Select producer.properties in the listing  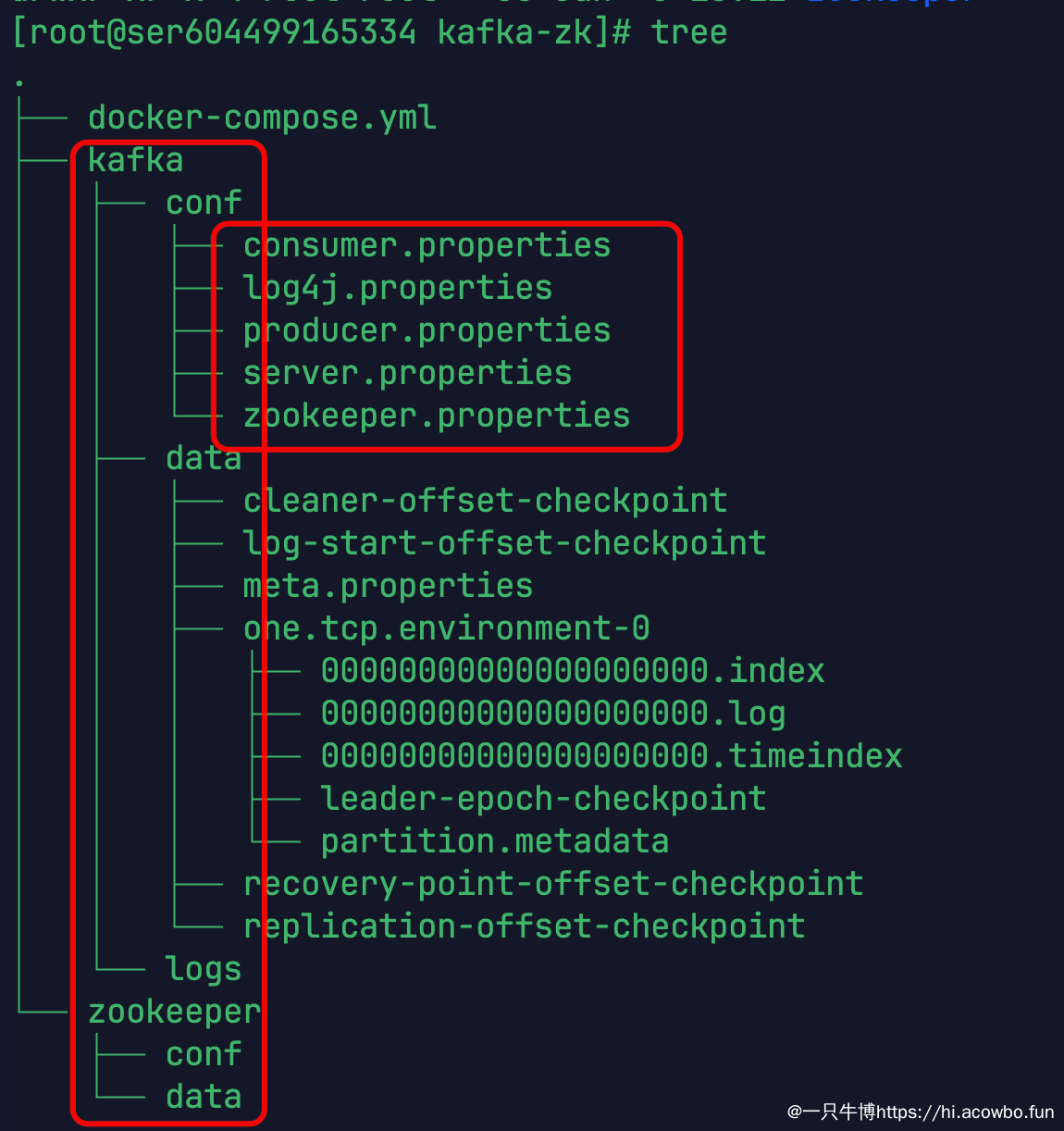point(427,330)
